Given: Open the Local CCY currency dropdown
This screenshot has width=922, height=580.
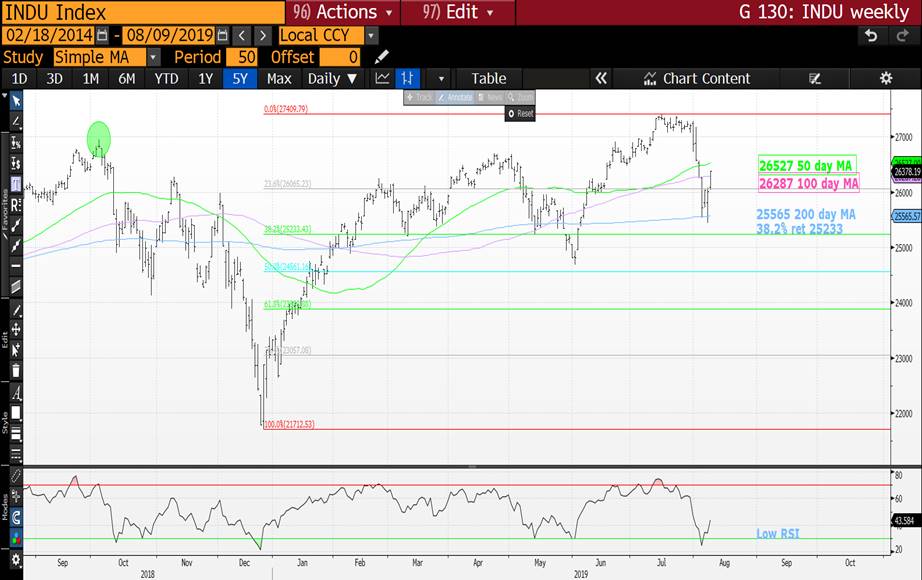Looking at the screenshot, I should click(x=371, y=35).
